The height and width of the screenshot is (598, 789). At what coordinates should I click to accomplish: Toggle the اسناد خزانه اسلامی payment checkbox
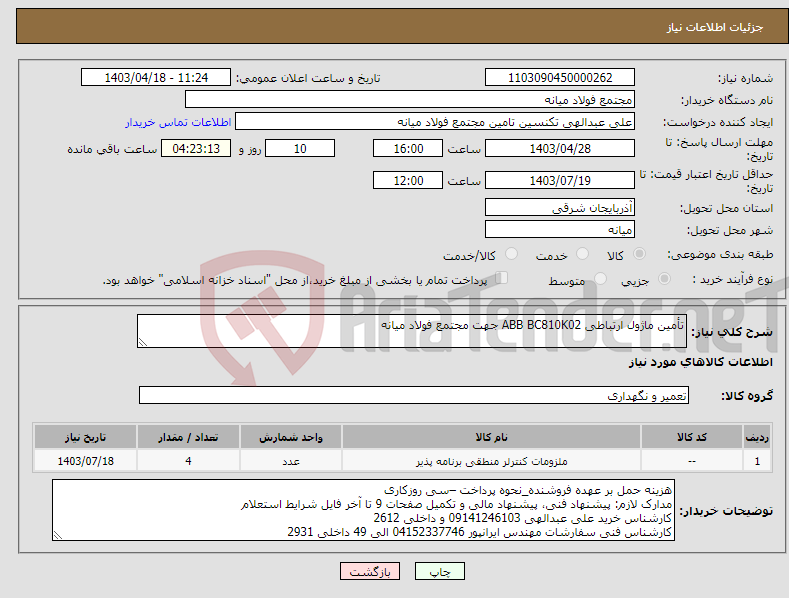point(501,278)
